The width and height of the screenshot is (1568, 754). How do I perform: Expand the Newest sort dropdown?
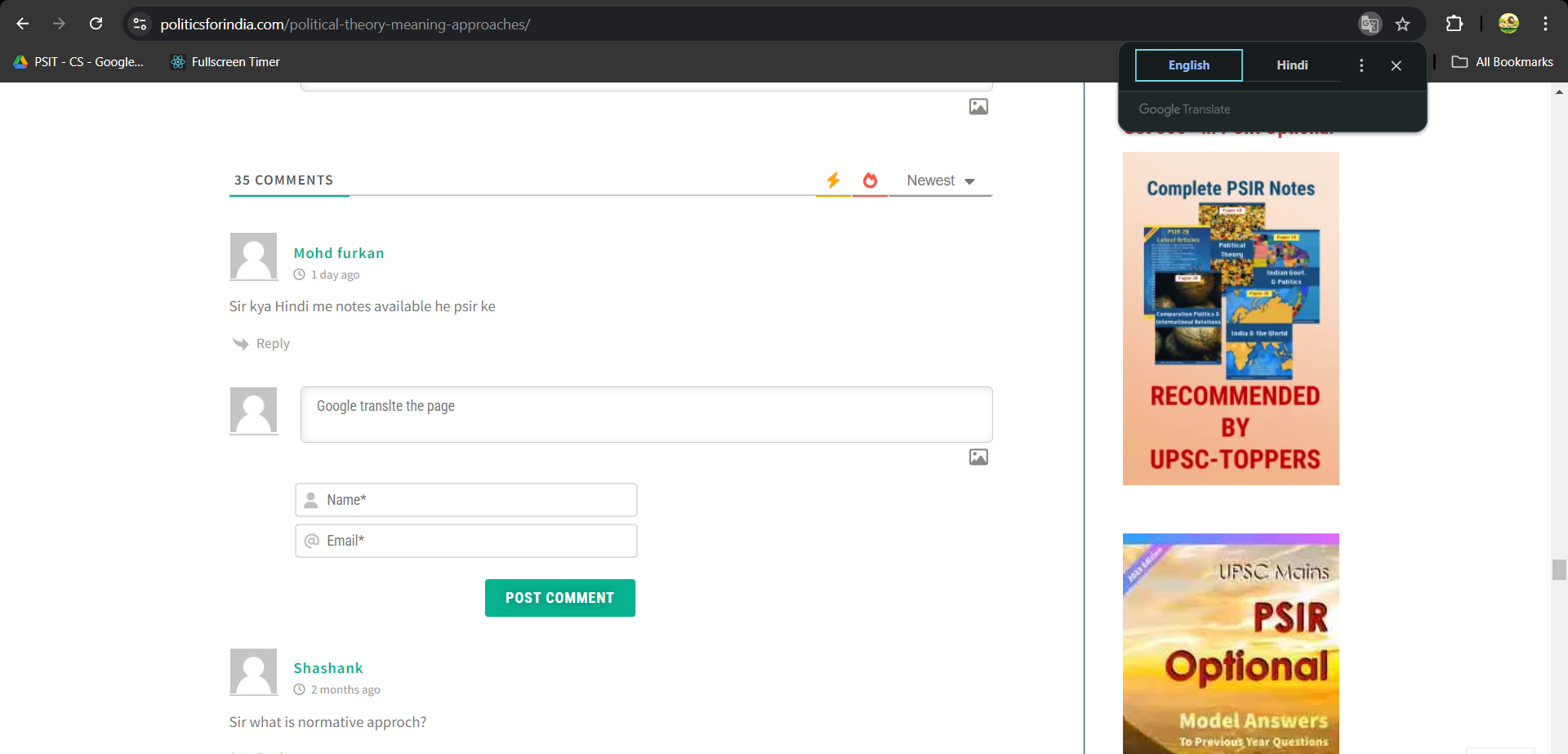(x=941, y=181)
